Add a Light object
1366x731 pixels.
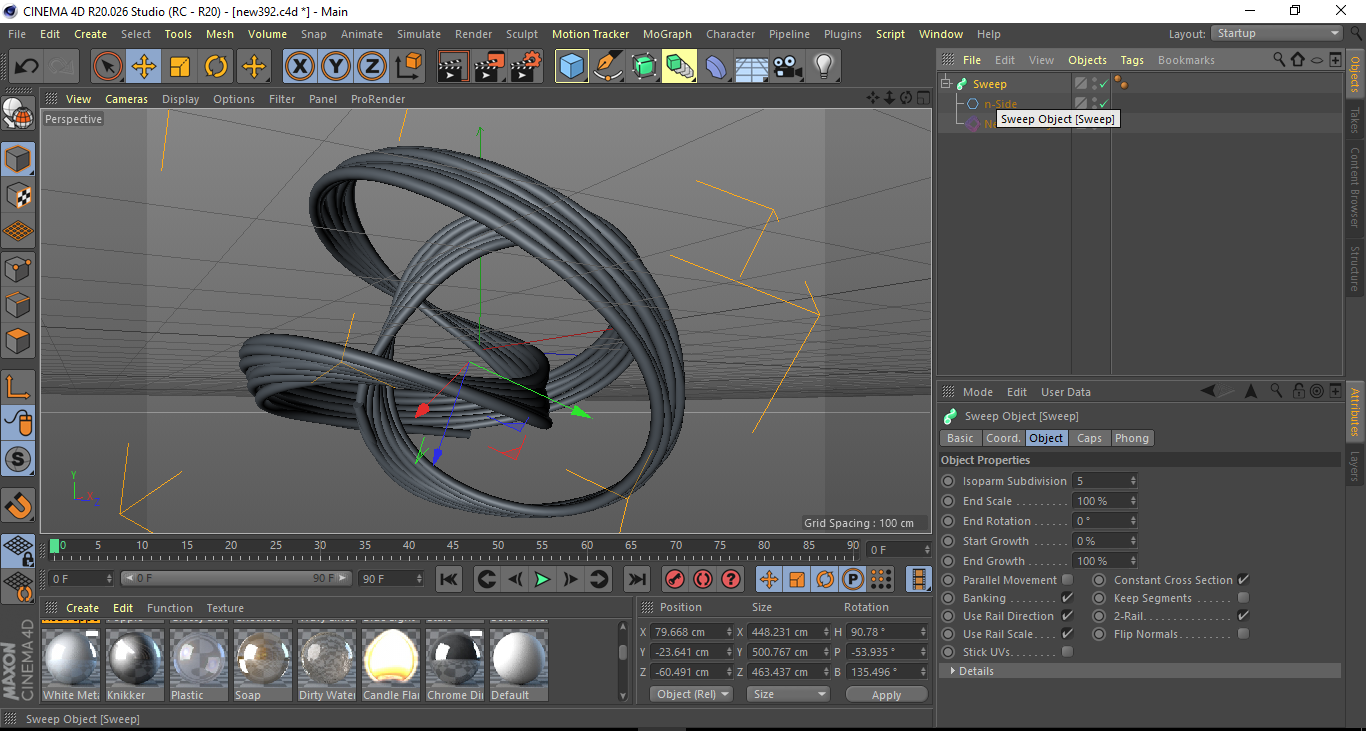[x=824, y=67]
